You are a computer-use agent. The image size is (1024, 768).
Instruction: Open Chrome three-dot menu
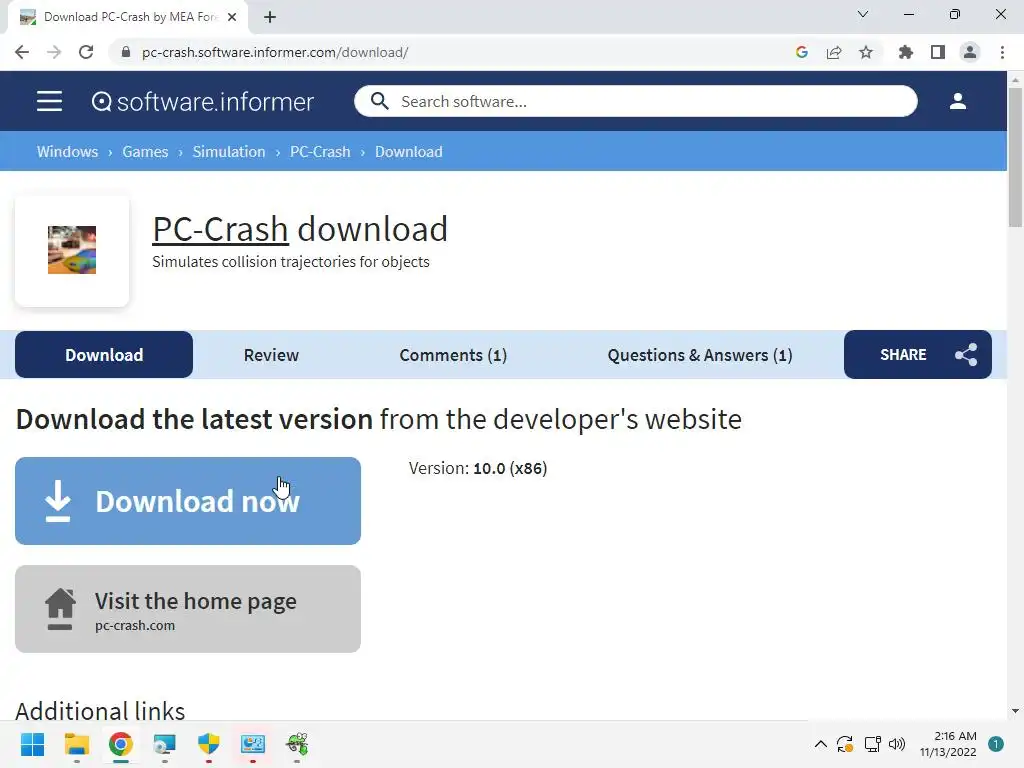[x=1002, y=52]
